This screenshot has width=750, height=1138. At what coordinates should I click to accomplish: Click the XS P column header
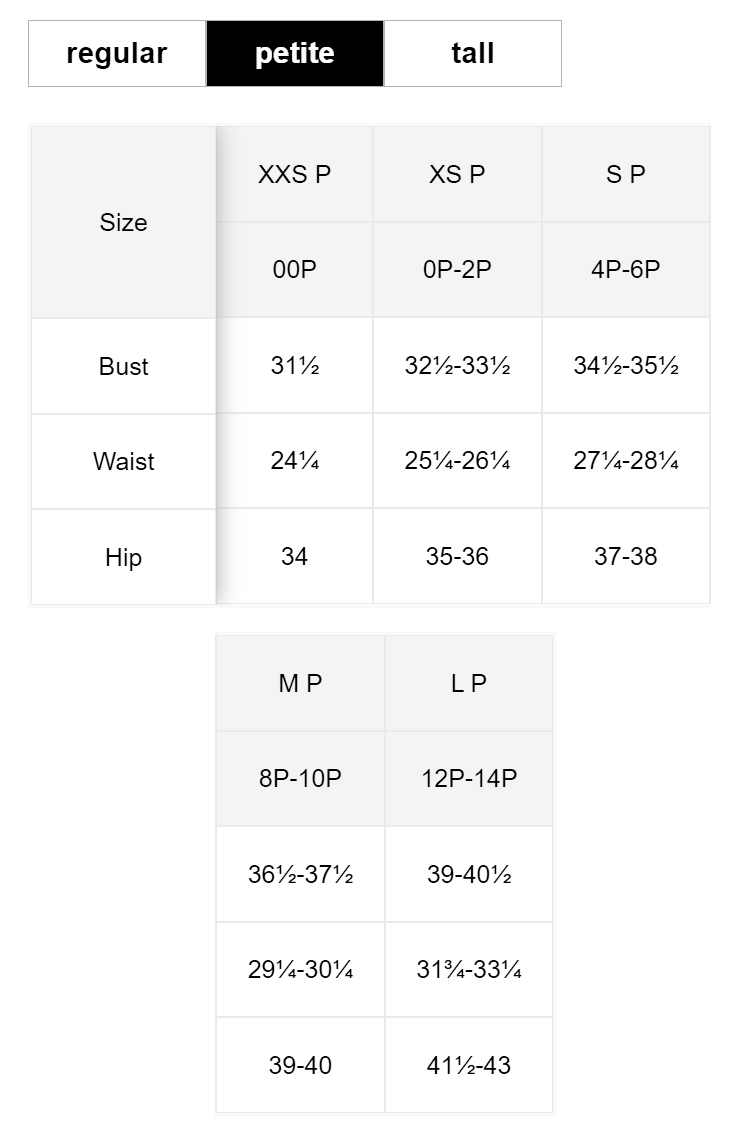coord(457,175)
